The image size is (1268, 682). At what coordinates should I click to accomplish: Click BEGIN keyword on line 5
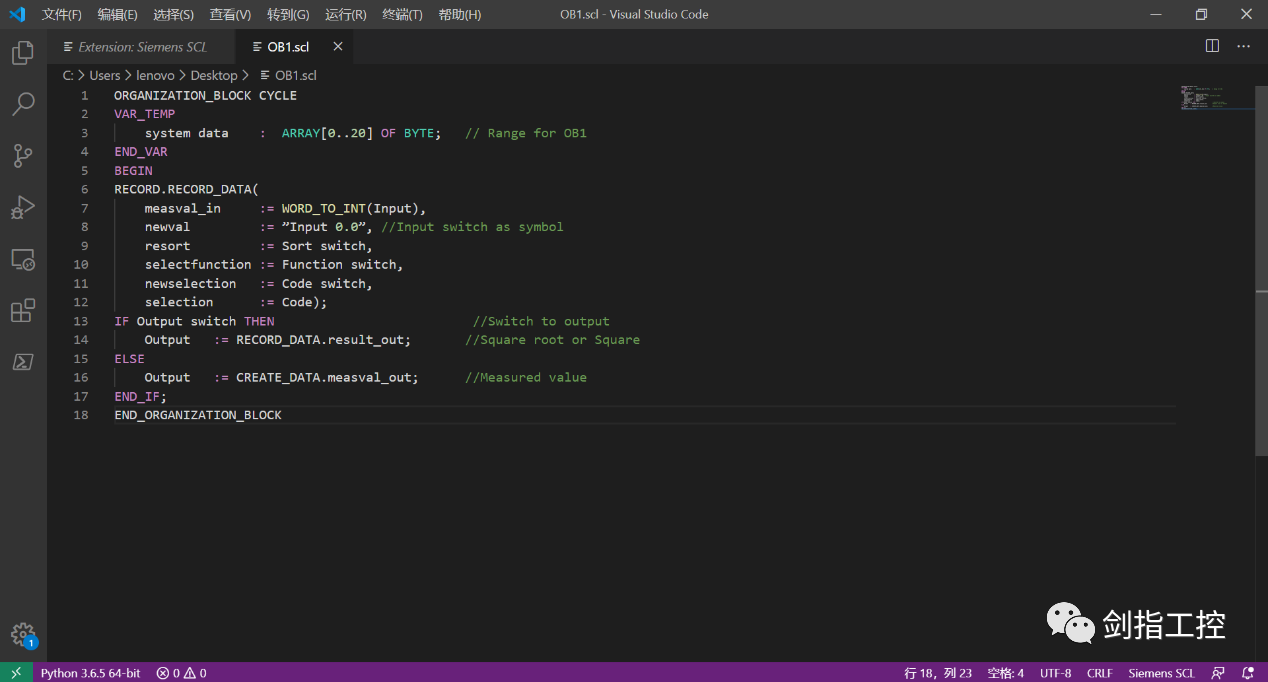[133, 171]
